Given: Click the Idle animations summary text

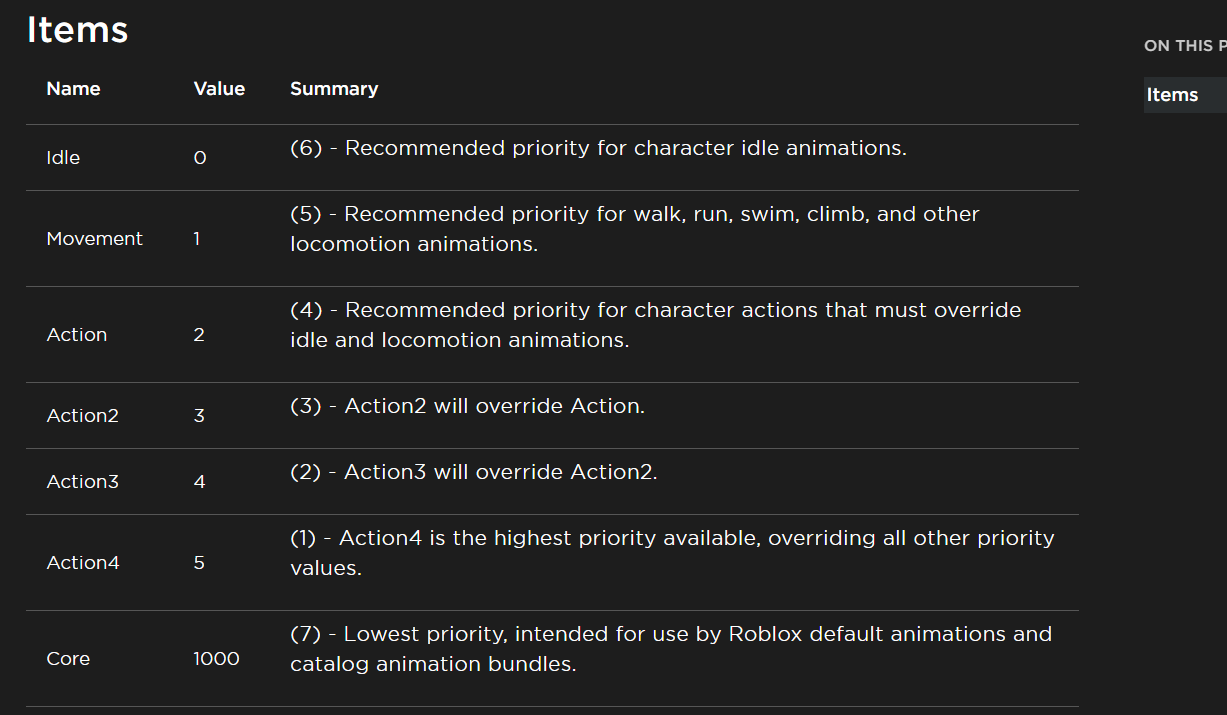Looking at the screenshot, I should pos(598,148).
